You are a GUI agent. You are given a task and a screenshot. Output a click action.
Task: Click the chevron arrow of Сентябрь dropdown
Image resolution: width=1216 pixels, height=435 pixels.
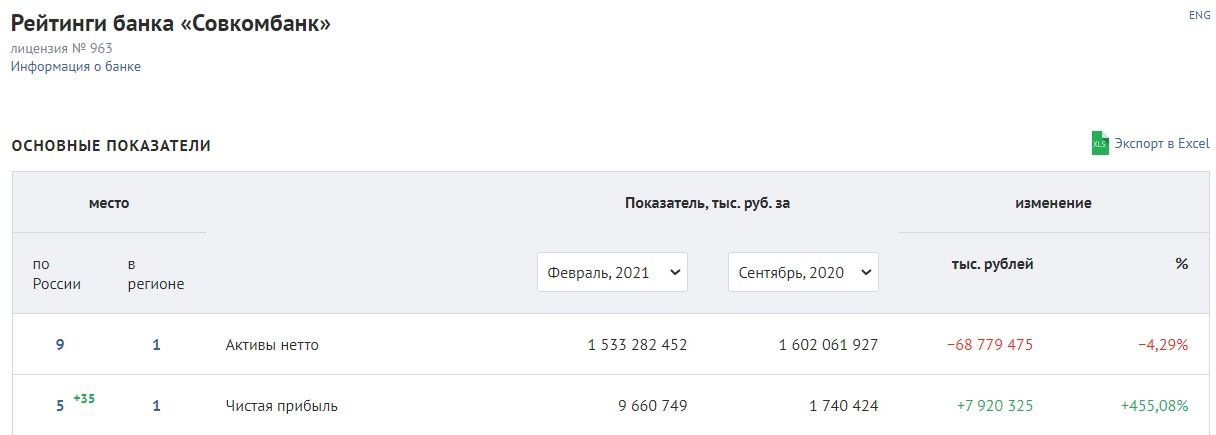[x=865, y=272]
